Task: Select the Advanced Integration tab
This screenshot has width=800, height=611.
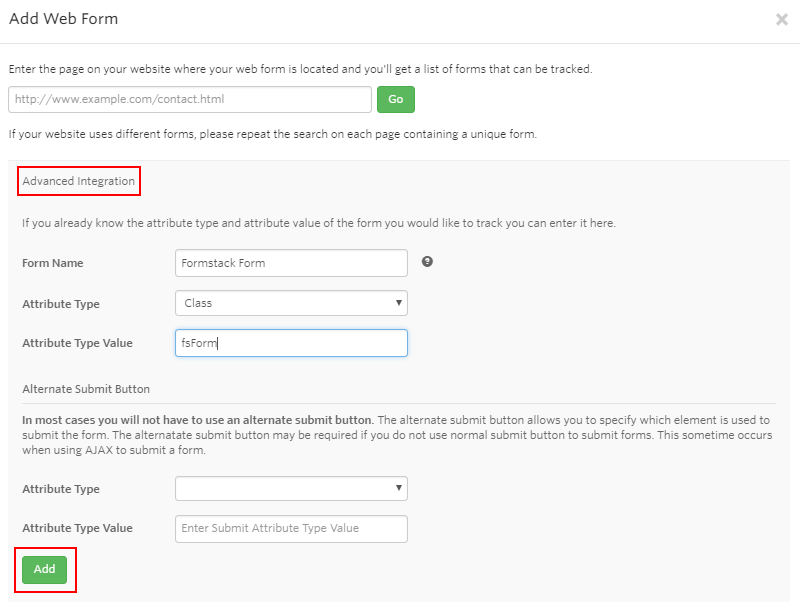Action: pyautogui.click(x=78, y=181)
